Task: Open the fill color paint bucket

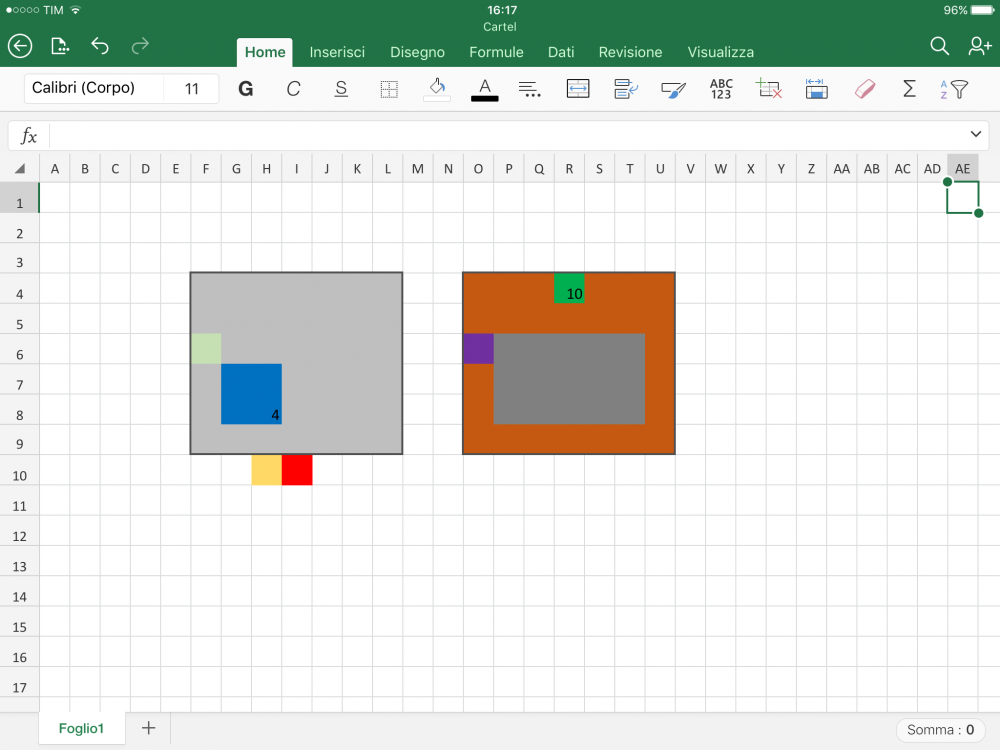Action: tap(437, 89)
